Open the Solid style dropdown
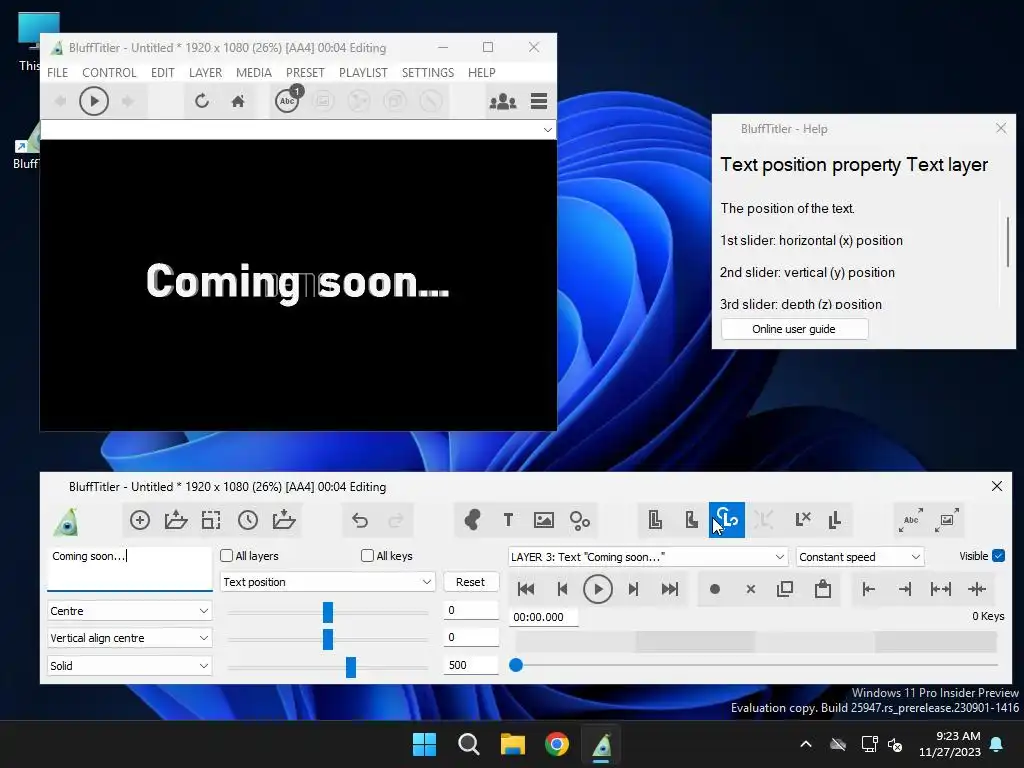The image size is (1024, 768). click(x=129, y=666)
